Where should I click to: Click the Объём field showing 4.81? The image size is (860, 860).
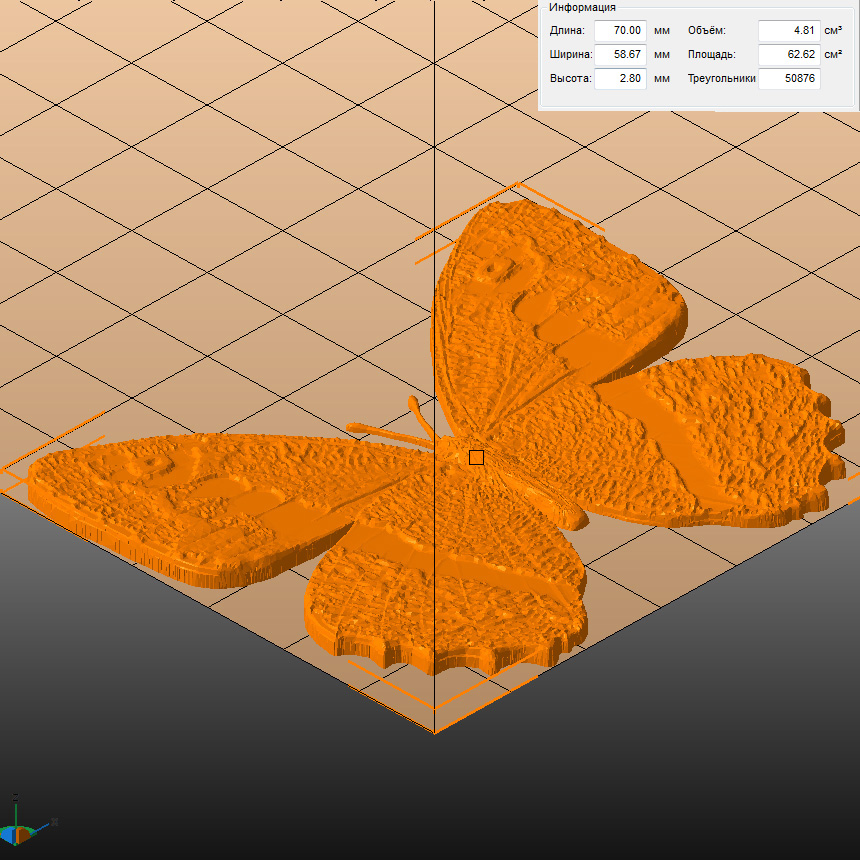click(x=789, y=31)
